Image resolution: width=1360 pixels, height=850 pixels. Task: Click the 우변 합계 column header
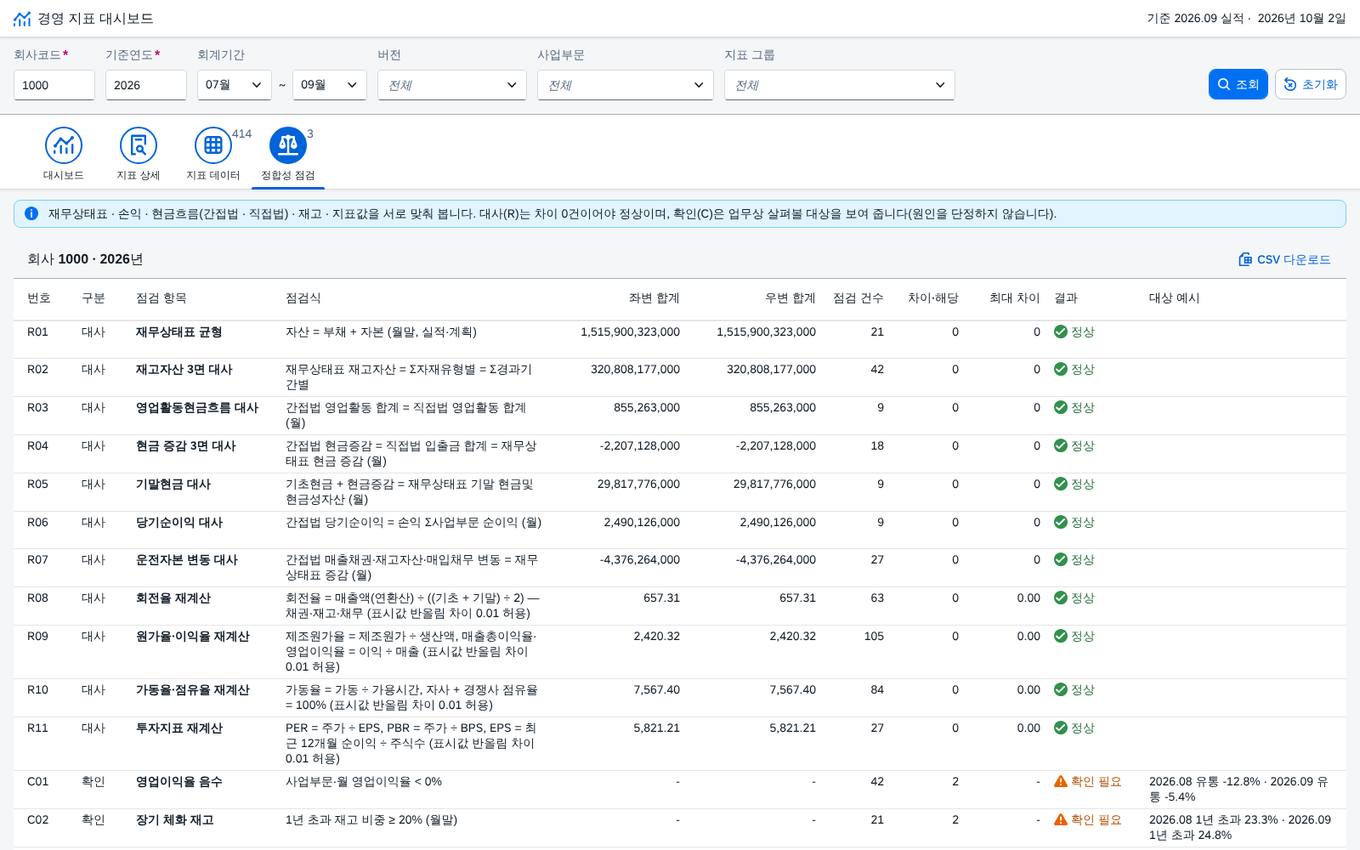(790, 298)
